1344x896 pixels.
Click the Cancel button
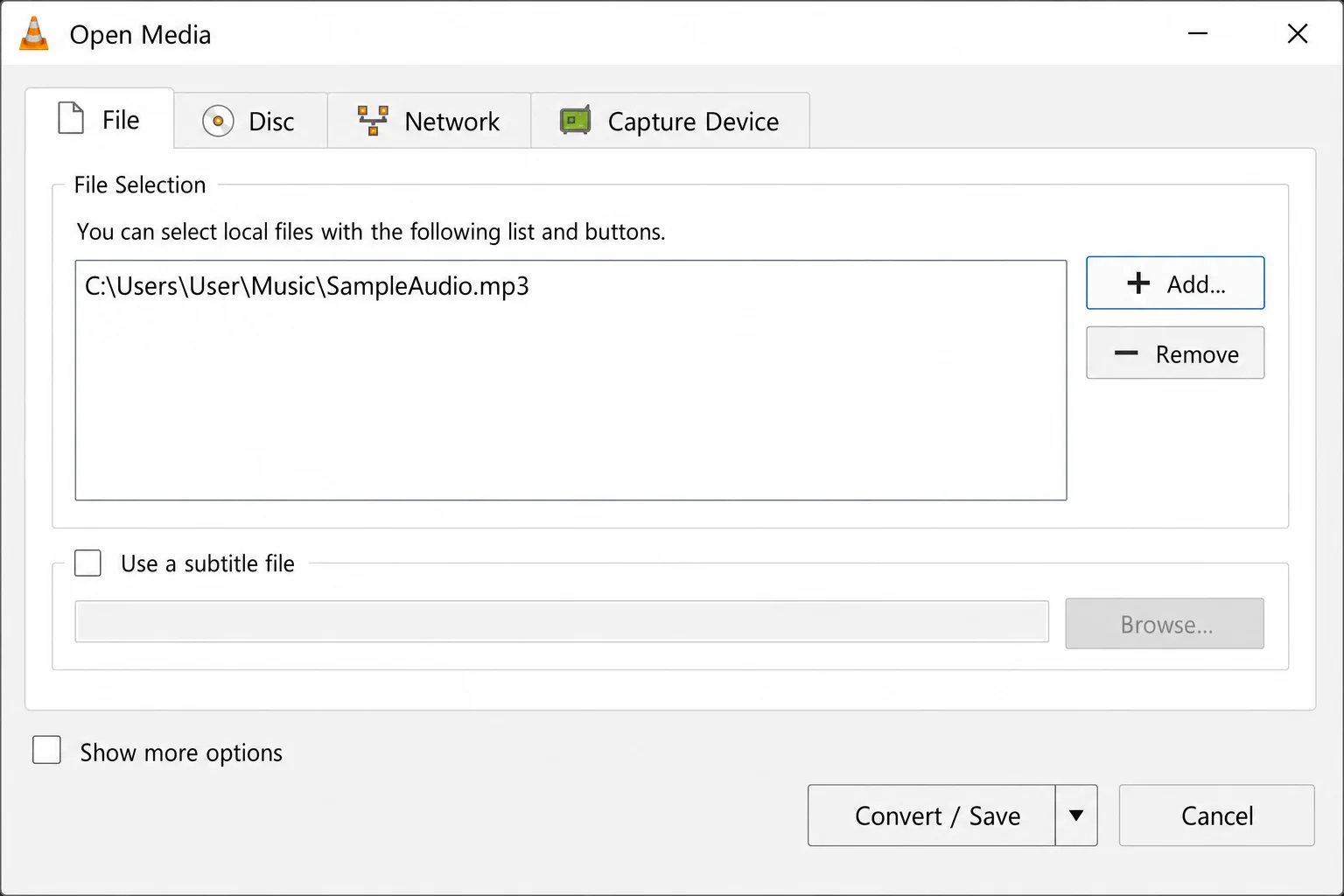click(1217, 815)
